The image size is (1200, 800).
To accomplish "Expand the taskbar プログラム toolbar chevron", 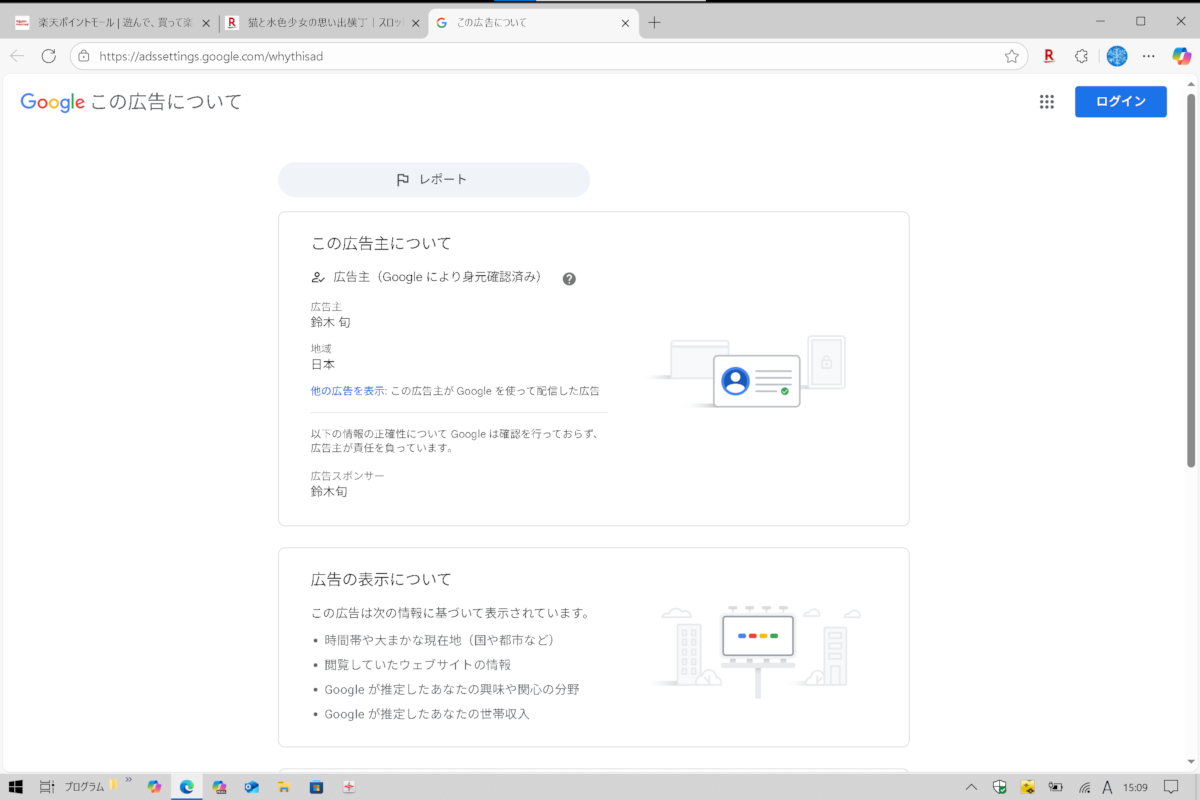I will 128,779.
